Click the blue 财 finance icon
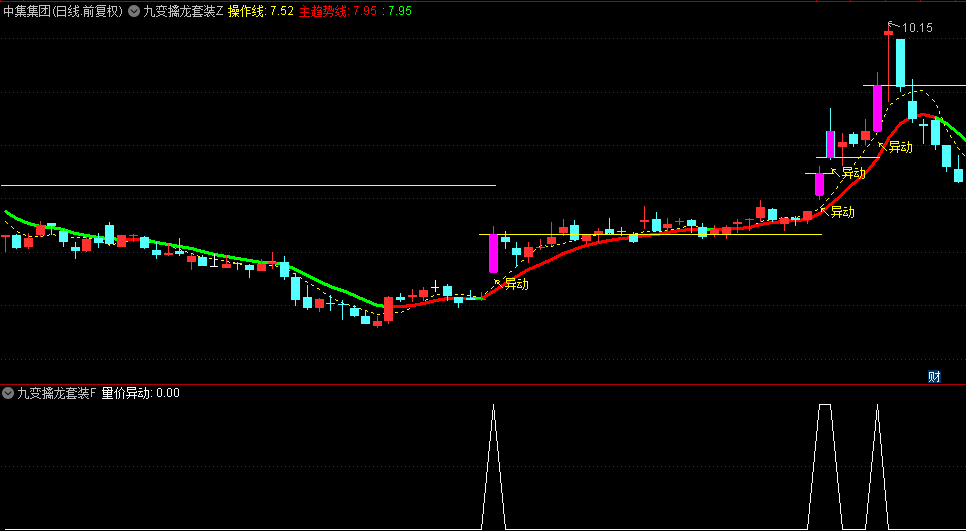 pos(934,376)
